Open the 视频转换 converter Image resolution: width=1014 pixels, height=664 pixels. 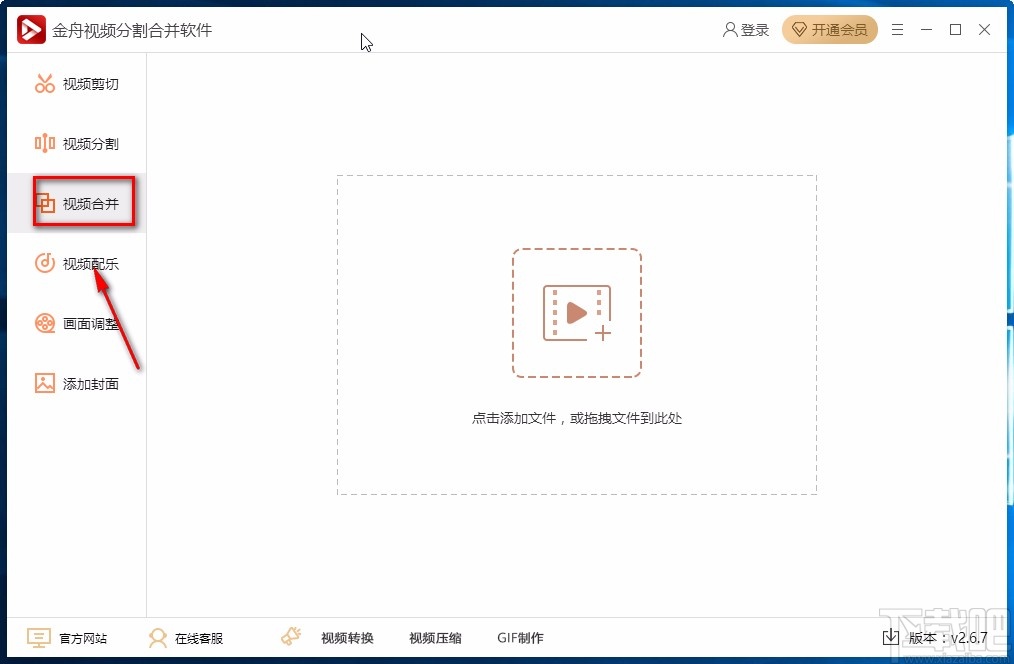[347, 637]
